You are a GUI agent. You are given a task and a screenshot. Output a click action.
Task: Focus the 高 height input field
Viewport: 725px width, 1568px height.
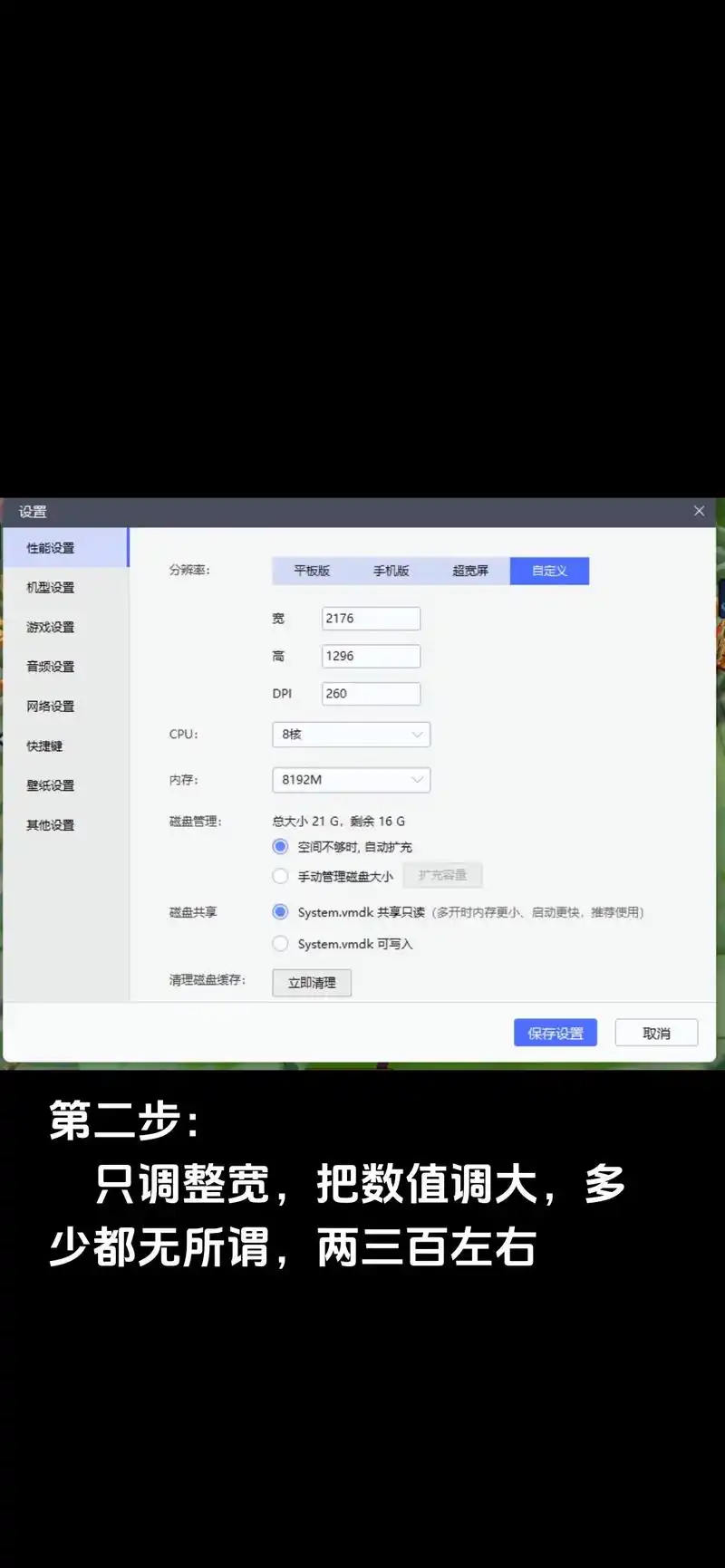click(371, 656)
